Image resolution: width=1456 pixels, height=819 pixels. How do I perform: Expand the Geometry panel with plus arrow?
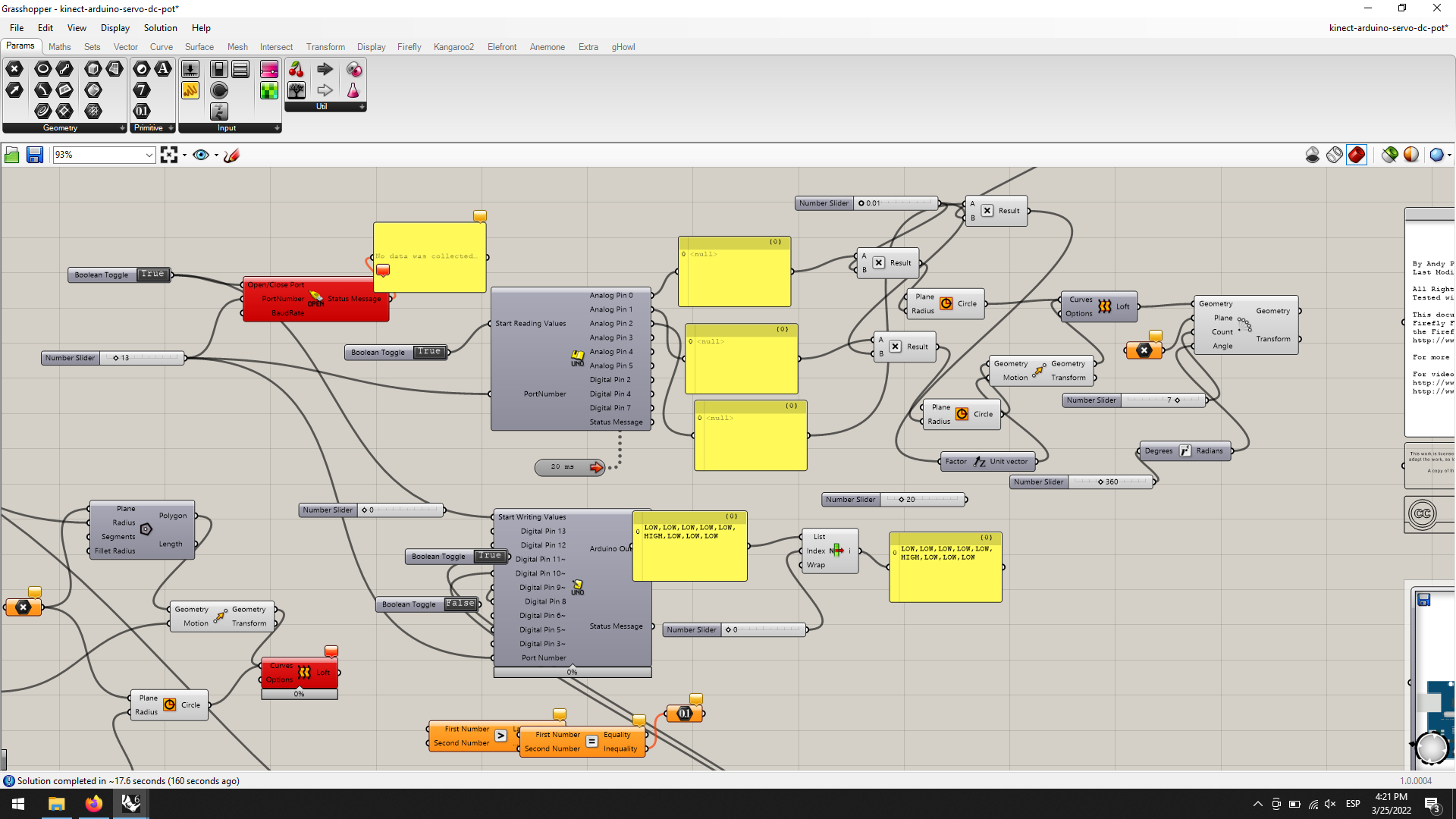[x=122, y=128]
